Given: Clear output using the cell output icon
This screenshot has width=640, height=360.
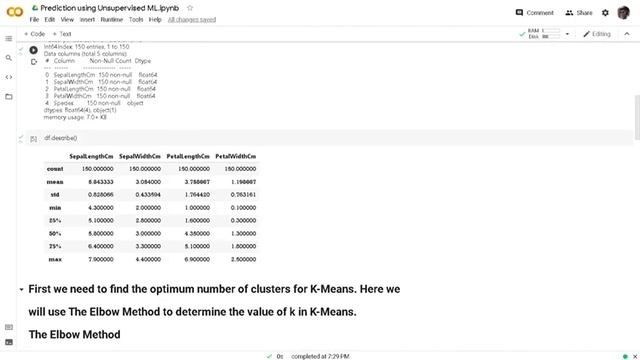Looking at the screenshot, I should pos(34,62).
